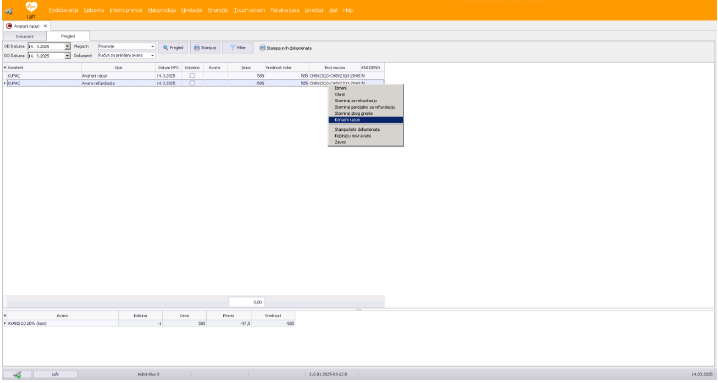Select the first KUPAC Avansni račun row
Image resolution: width=718 pixels, height=383 pixels.
(x=193, y=76)
